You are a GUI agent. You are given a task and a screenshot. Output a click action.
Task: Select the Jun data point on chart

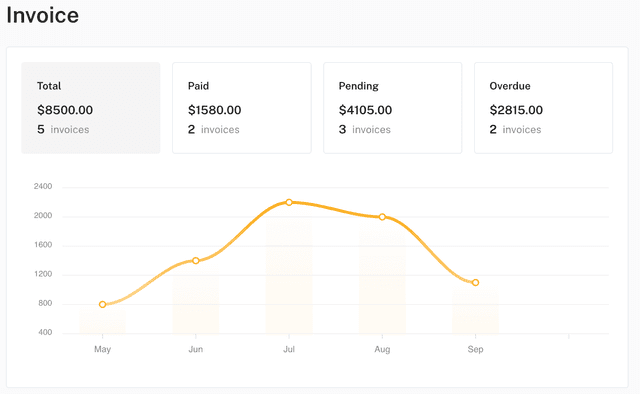196,260
